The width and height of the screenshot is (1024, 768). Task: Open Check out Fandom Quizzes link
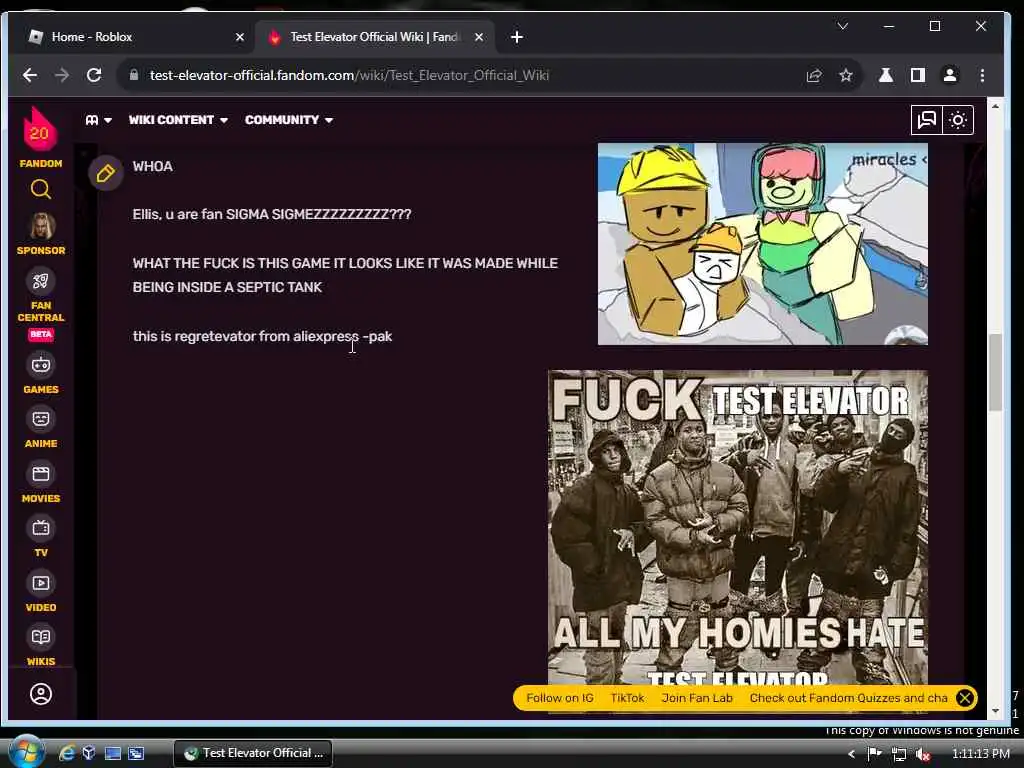coord(848,697)
